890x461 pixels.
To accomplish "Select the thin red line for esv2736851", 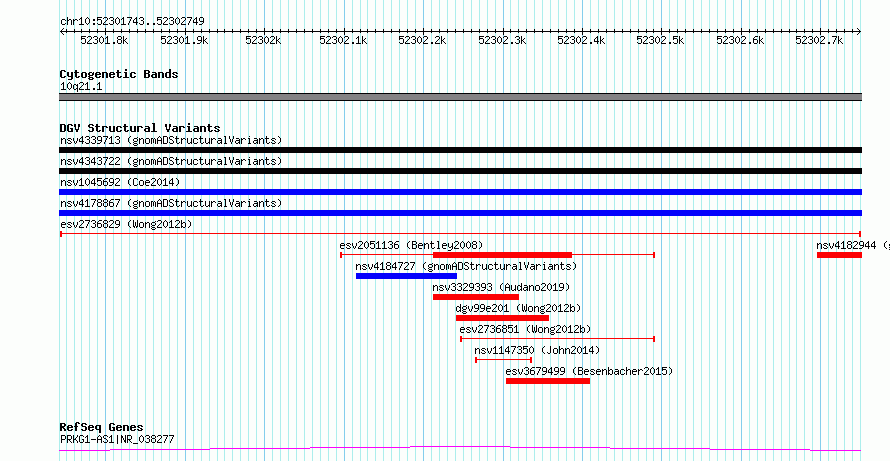I will point(557,339).
